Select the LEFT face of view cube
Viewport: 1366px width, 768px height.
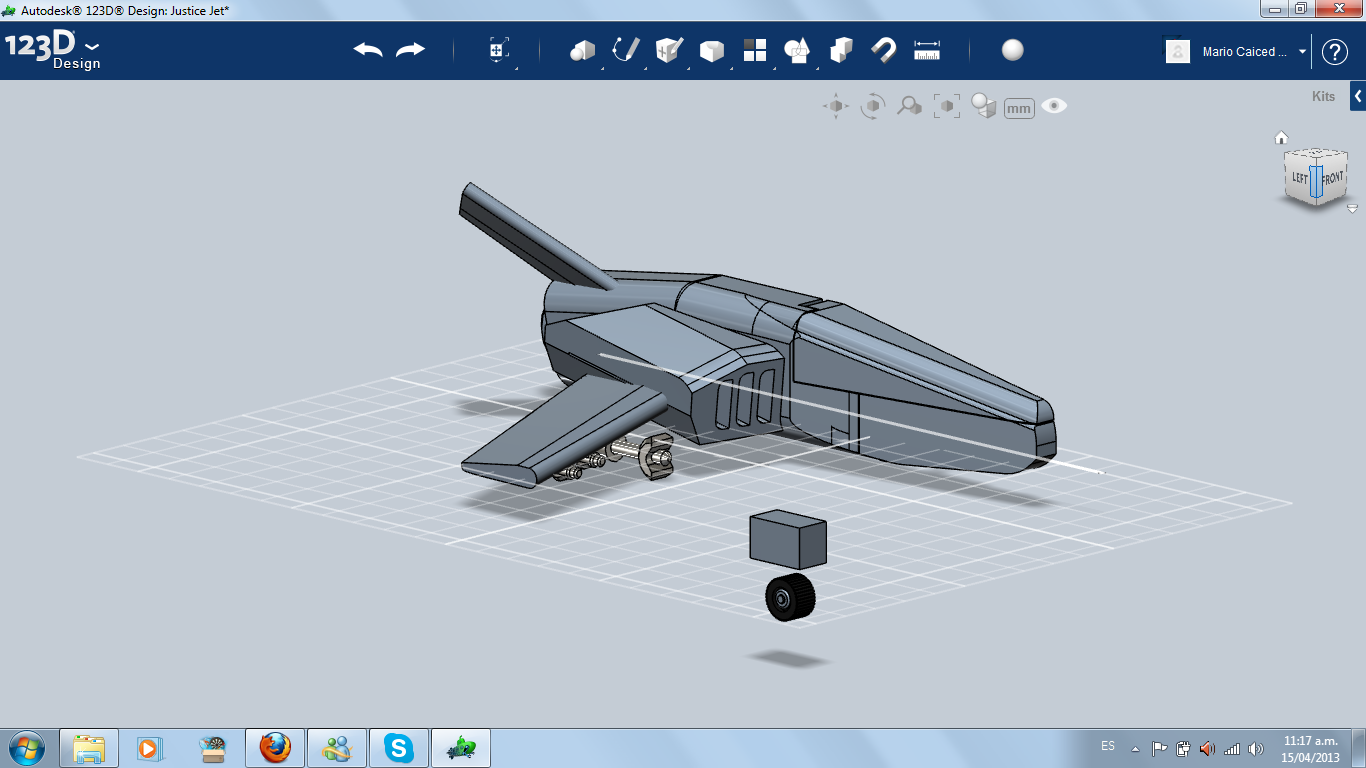(1299, 178)
